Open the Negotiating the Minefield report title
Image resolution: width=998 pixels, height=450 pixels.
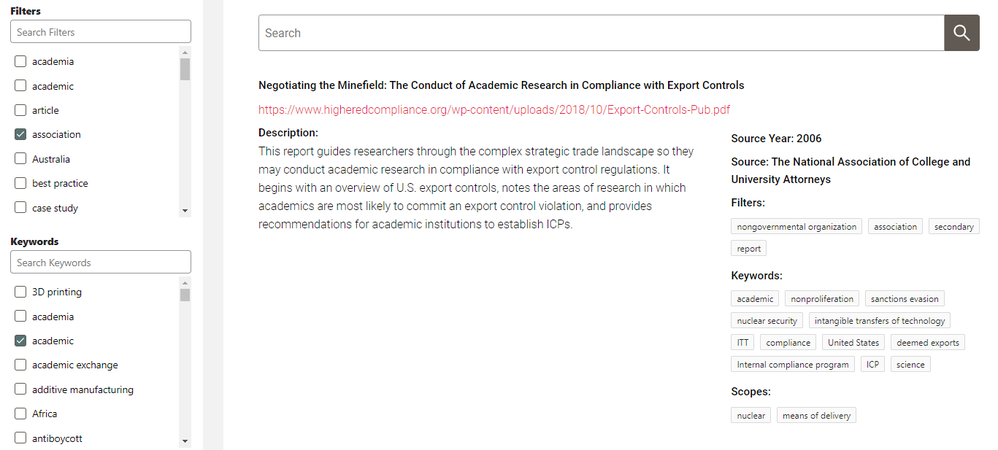click(x=500, y=86)
